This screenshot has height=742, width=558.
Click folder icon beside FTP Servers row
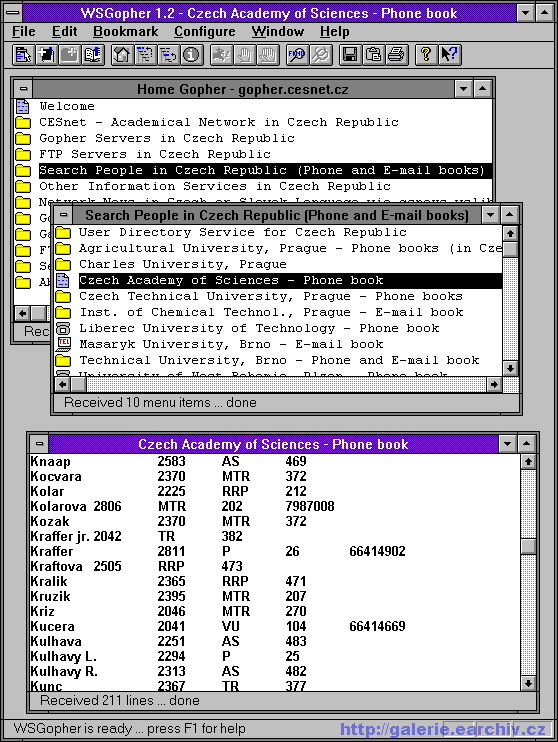click(x=23, y=154)
